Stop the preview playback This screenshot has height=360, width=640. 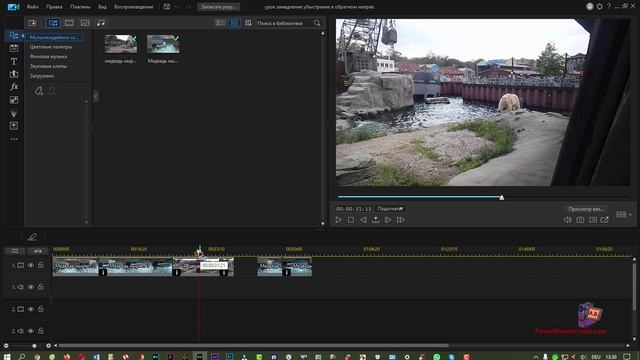(x=351, y=220)
